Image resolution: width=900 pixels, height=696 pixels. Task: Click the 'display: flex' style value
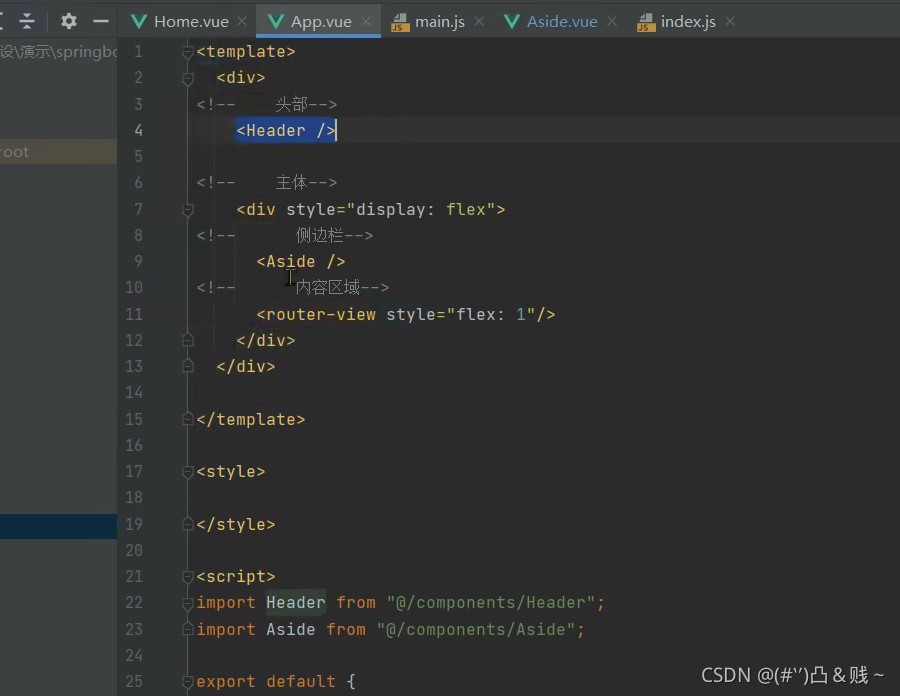tap(425, 210)
